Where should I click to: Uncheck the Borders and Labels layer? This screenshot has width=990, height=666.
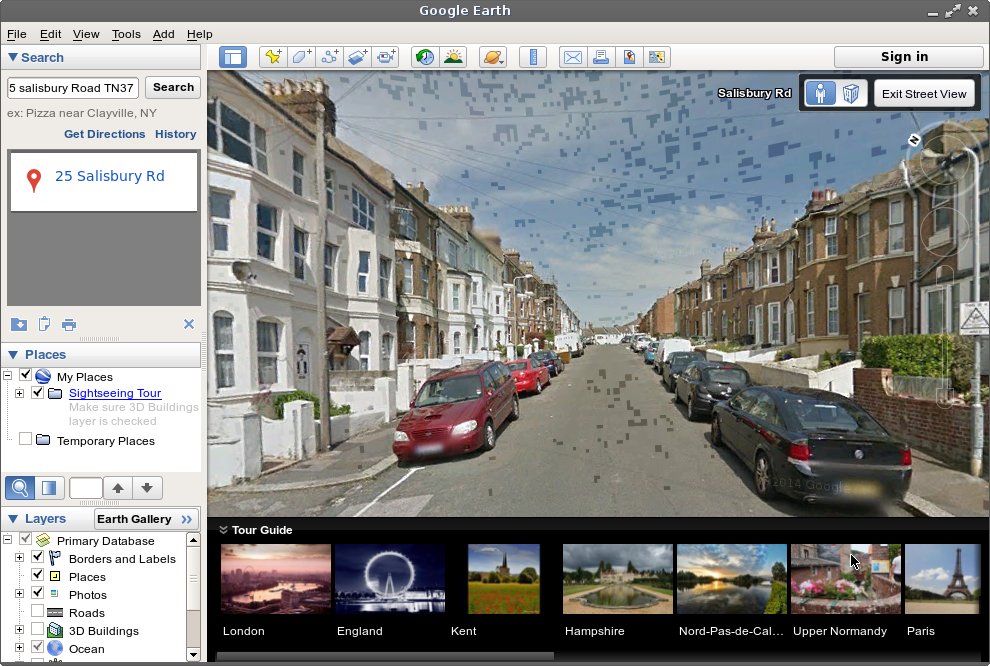[x=37, y=557]
